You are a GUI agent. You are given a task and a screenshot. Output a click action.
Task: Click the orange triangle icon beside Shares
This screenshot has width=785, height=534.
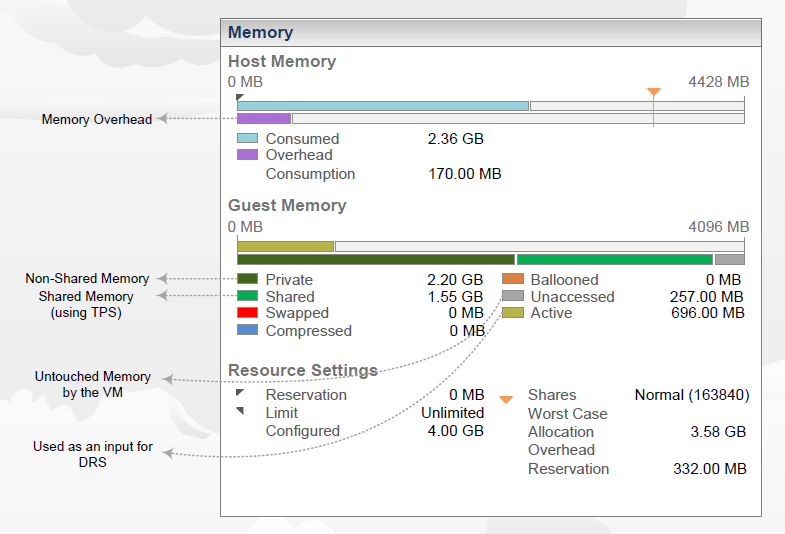click(506, 399)
